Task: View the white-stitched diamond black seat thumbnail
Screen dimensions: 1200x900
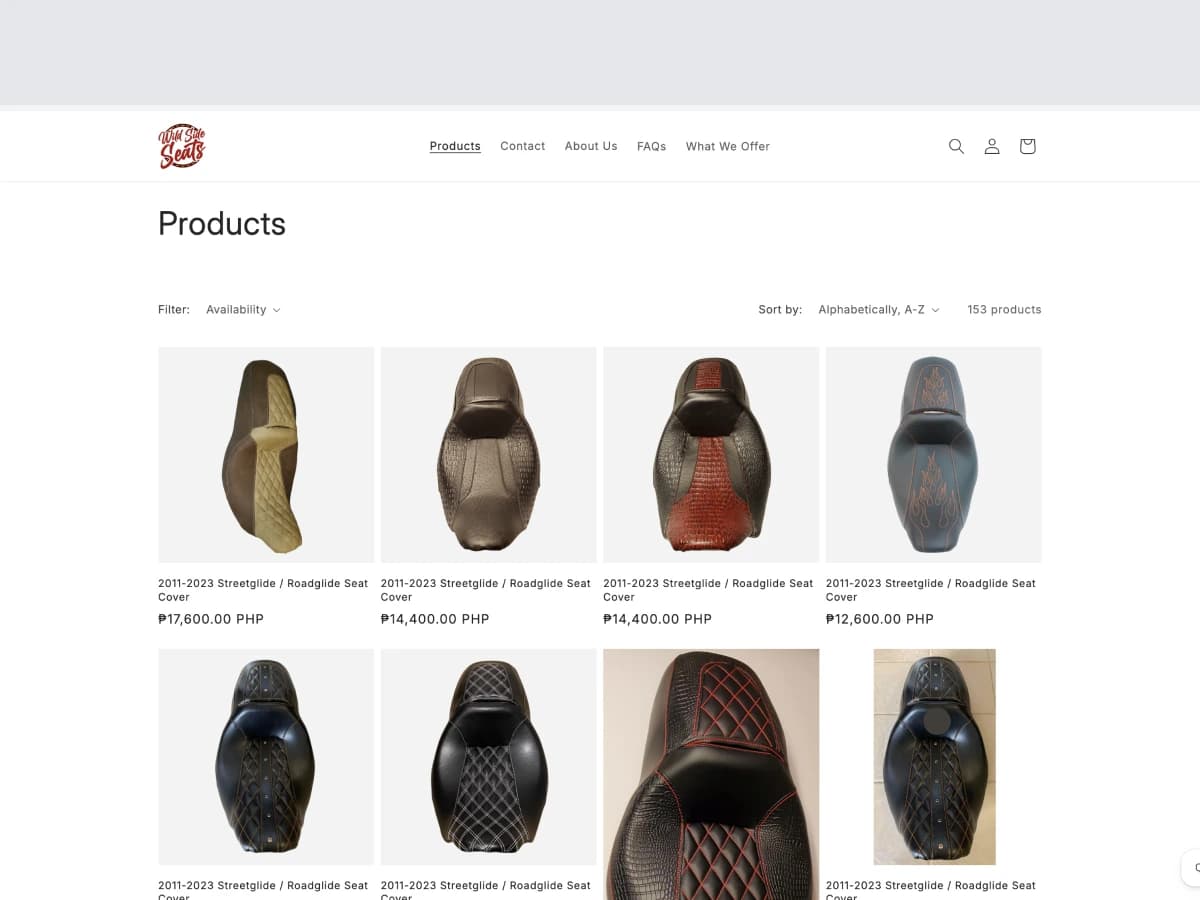Action: pos(489,757)
